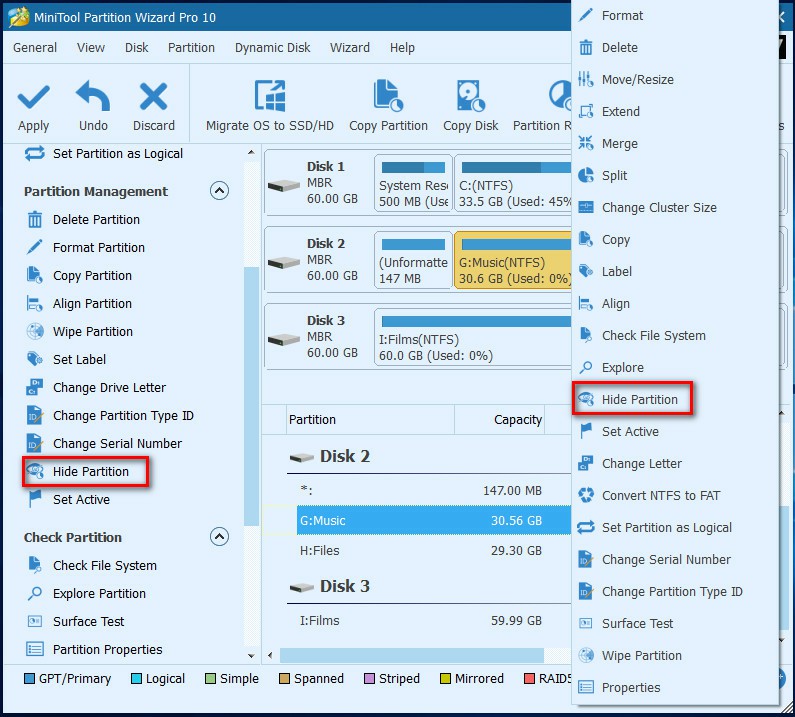Click Change Drive Letter in sidebar

pos(109,388)
